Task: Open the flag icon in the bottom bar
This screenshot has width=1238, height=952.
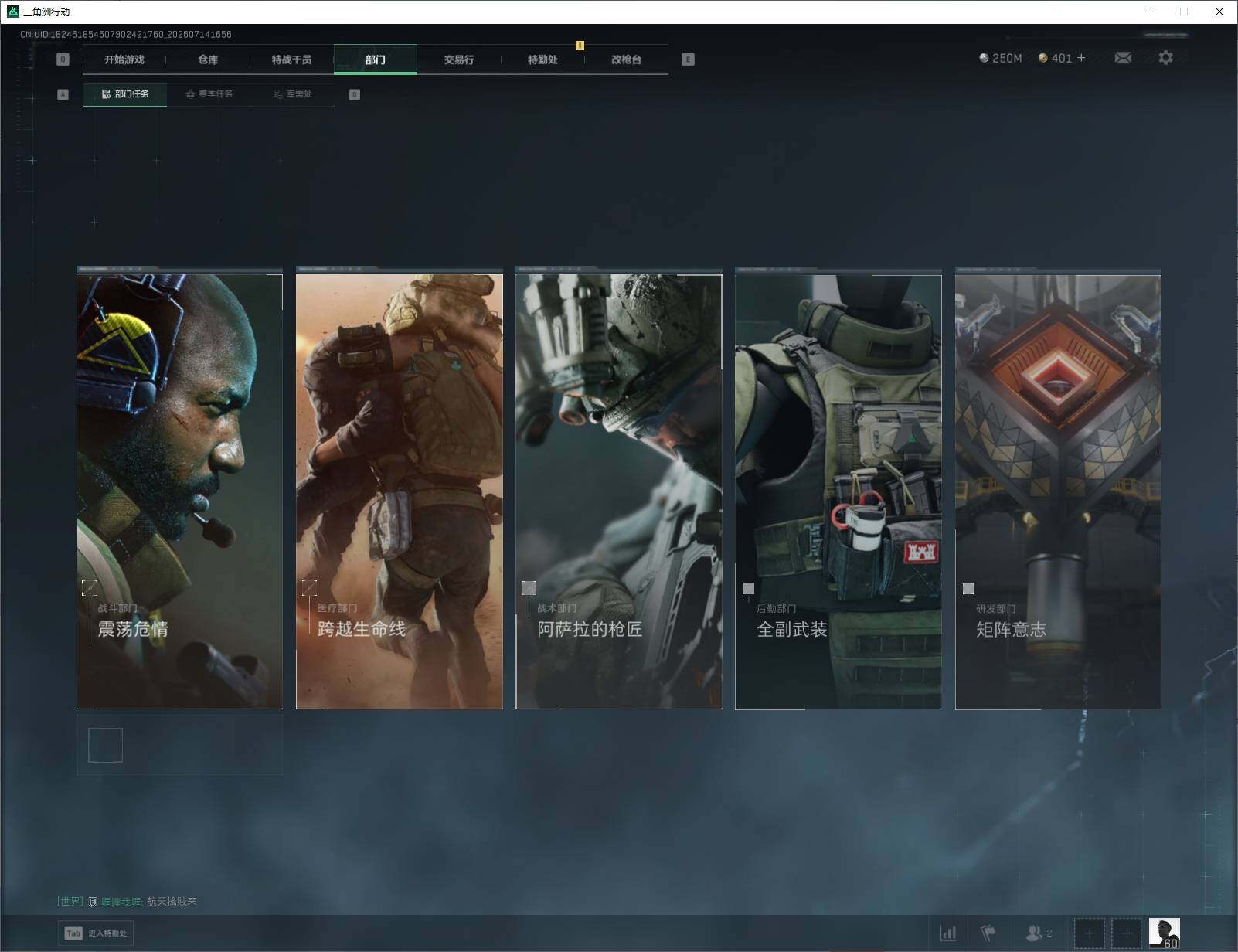Action: [x=988, y=933]
